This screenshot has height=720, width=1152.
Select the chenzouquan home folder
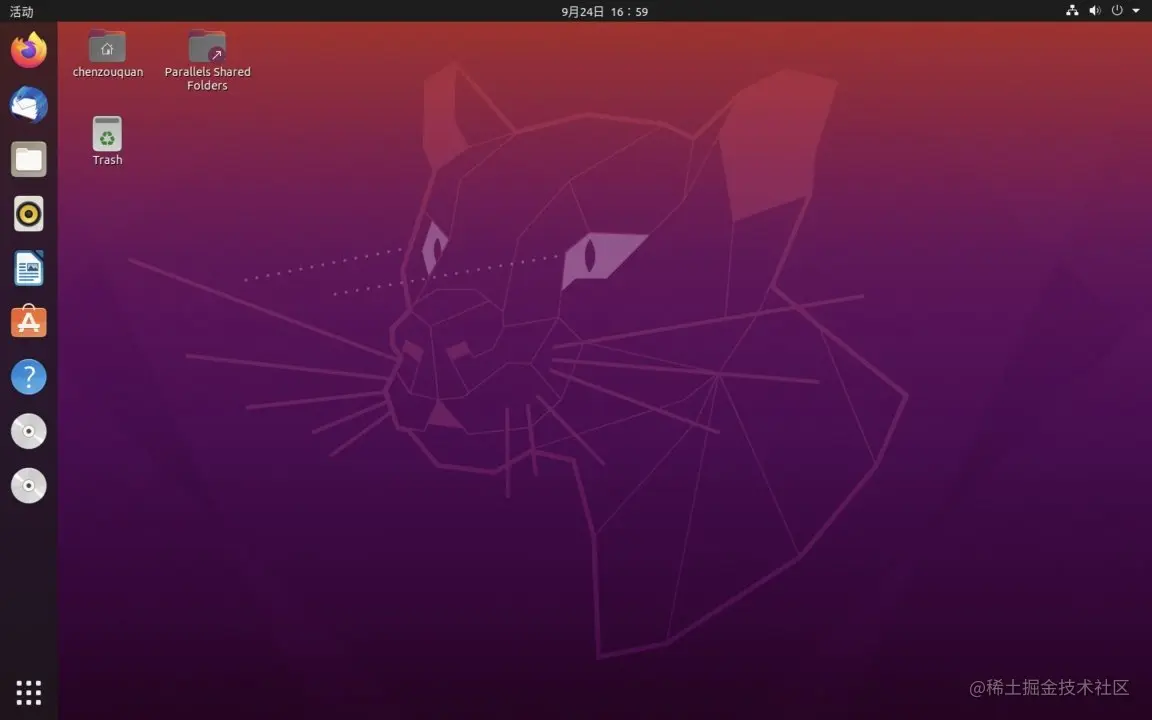(x=107, y=46)
